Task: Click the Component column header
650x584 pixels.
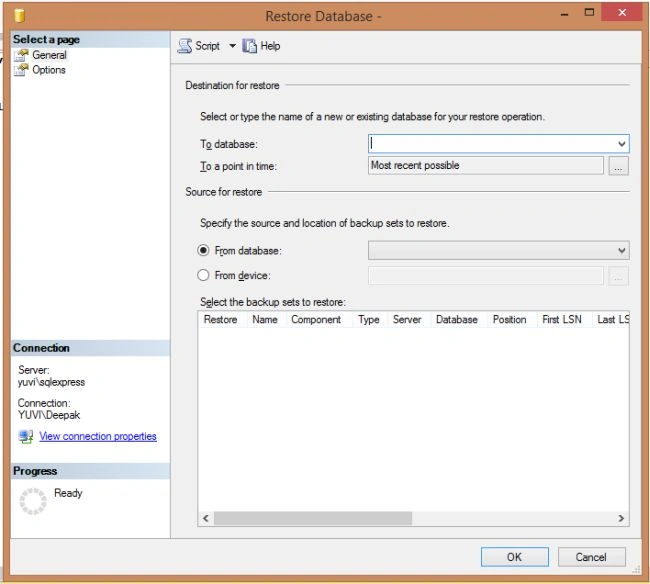Action: 316,320
